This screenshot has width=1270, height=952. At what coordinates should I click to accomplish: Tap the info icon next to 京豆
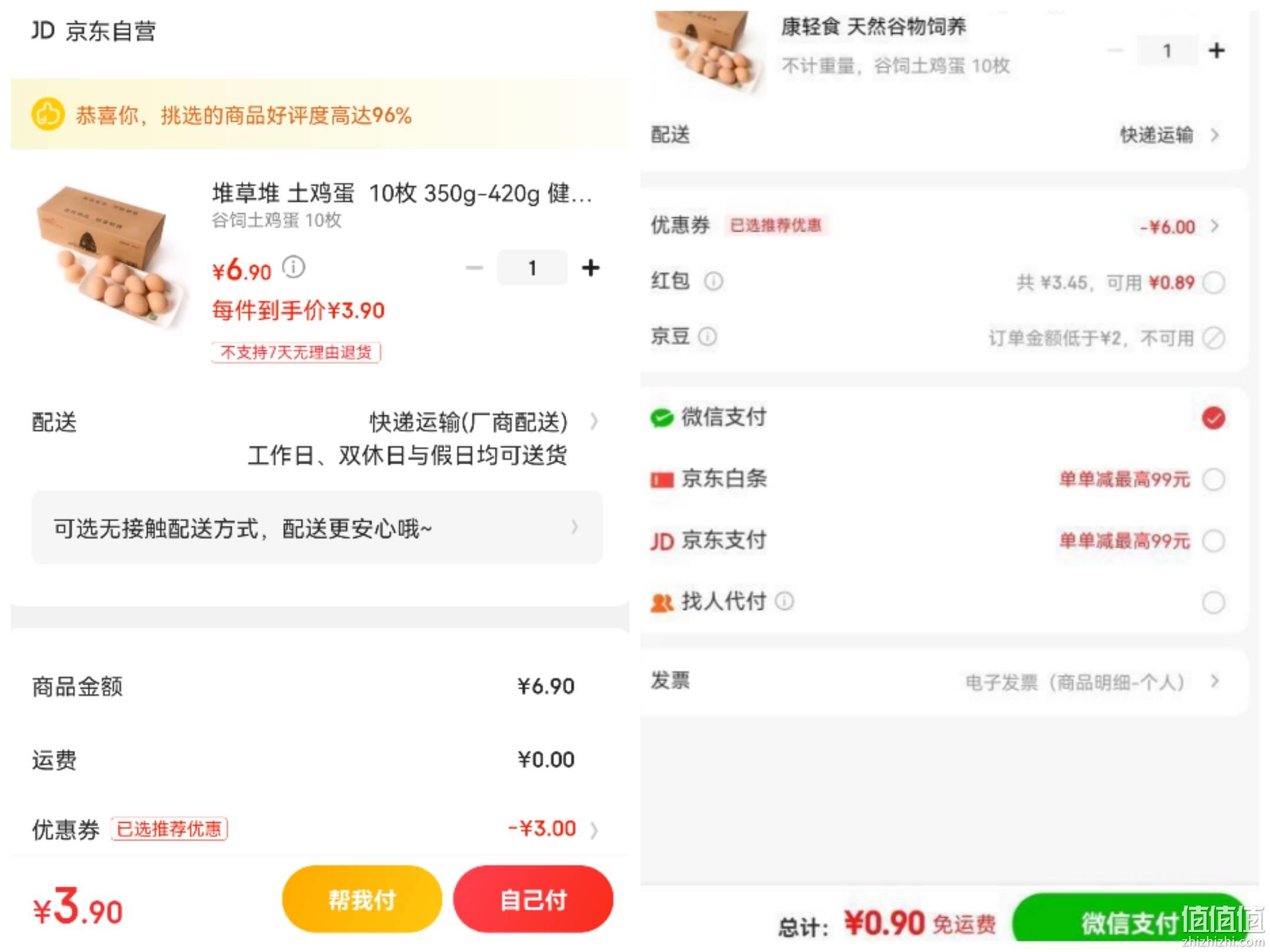[707, 337]
